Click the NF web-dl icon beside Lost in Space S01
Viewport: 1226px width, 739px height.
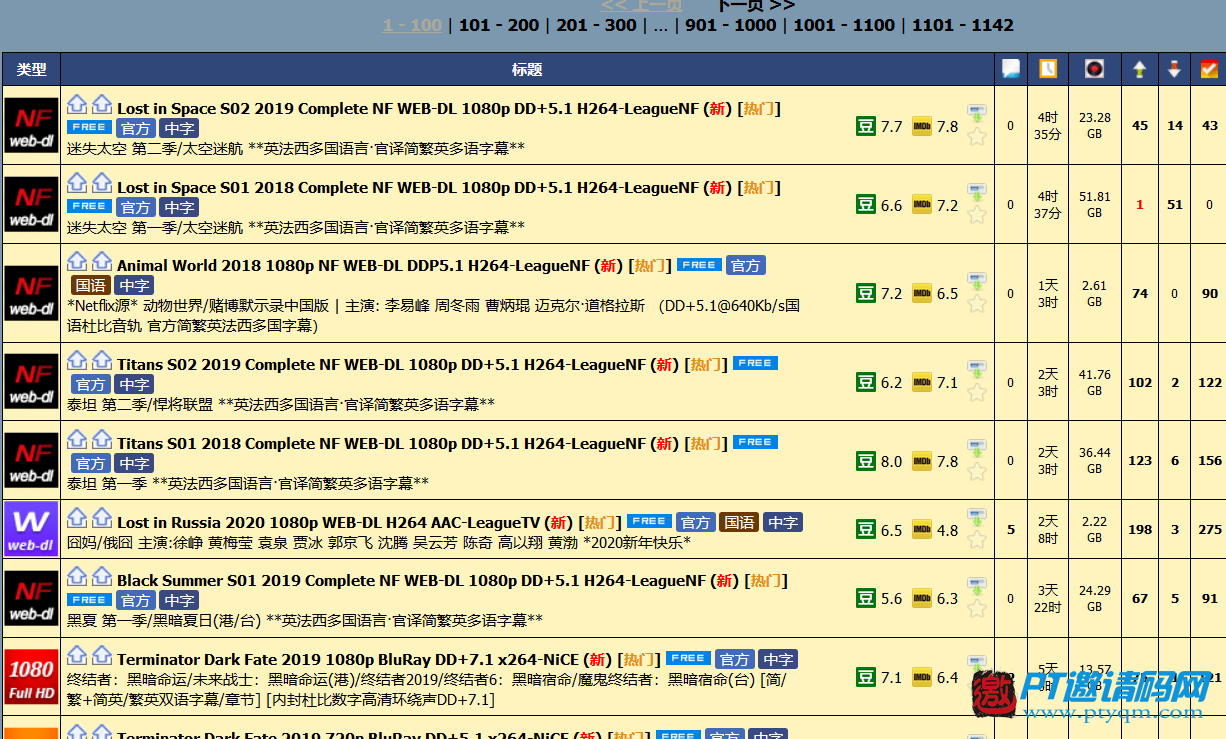click(x=31, y=204)
